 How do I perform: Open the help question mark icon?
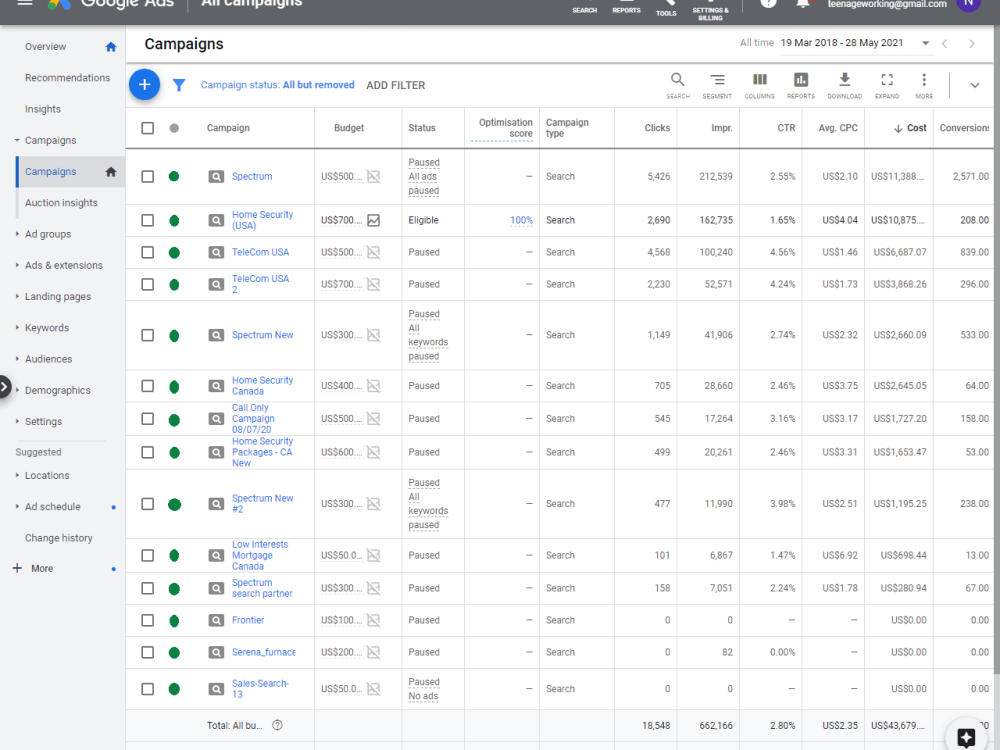coord(768,3)
